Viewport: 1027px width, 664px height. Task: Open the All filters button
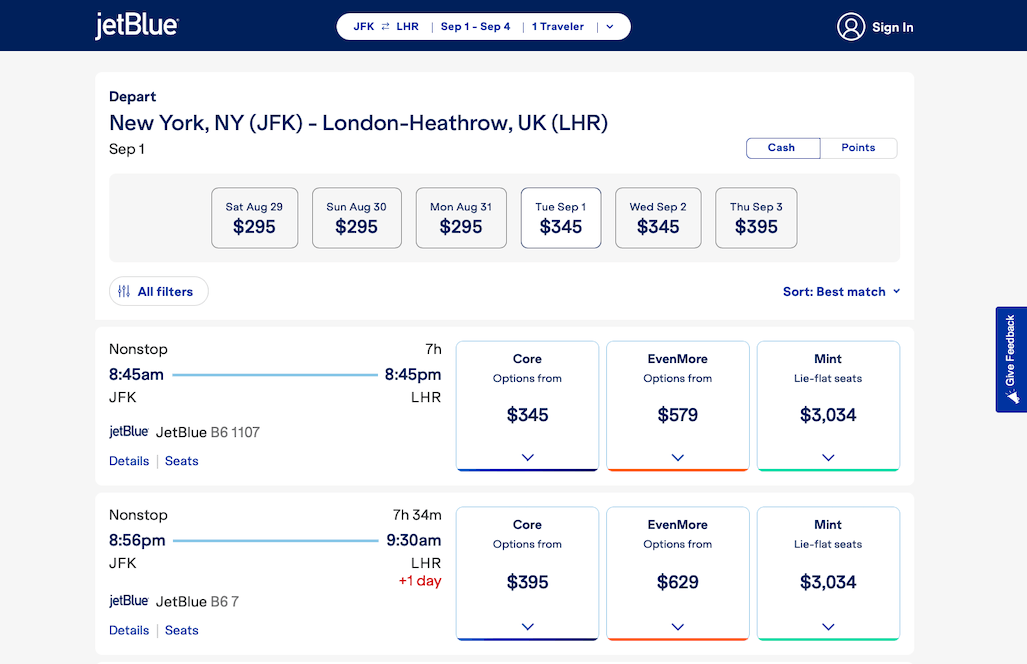tap(159, 292)
